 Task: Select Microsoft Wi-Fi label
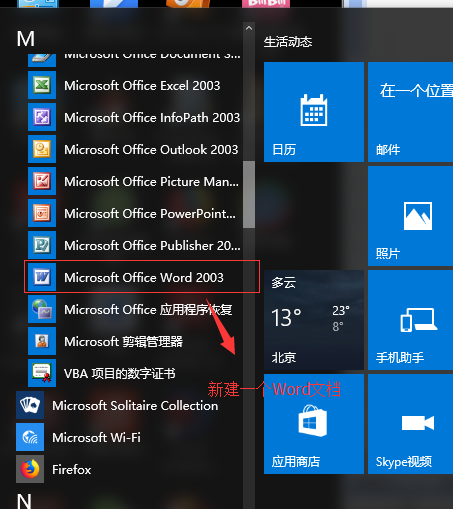click(96, 438)
